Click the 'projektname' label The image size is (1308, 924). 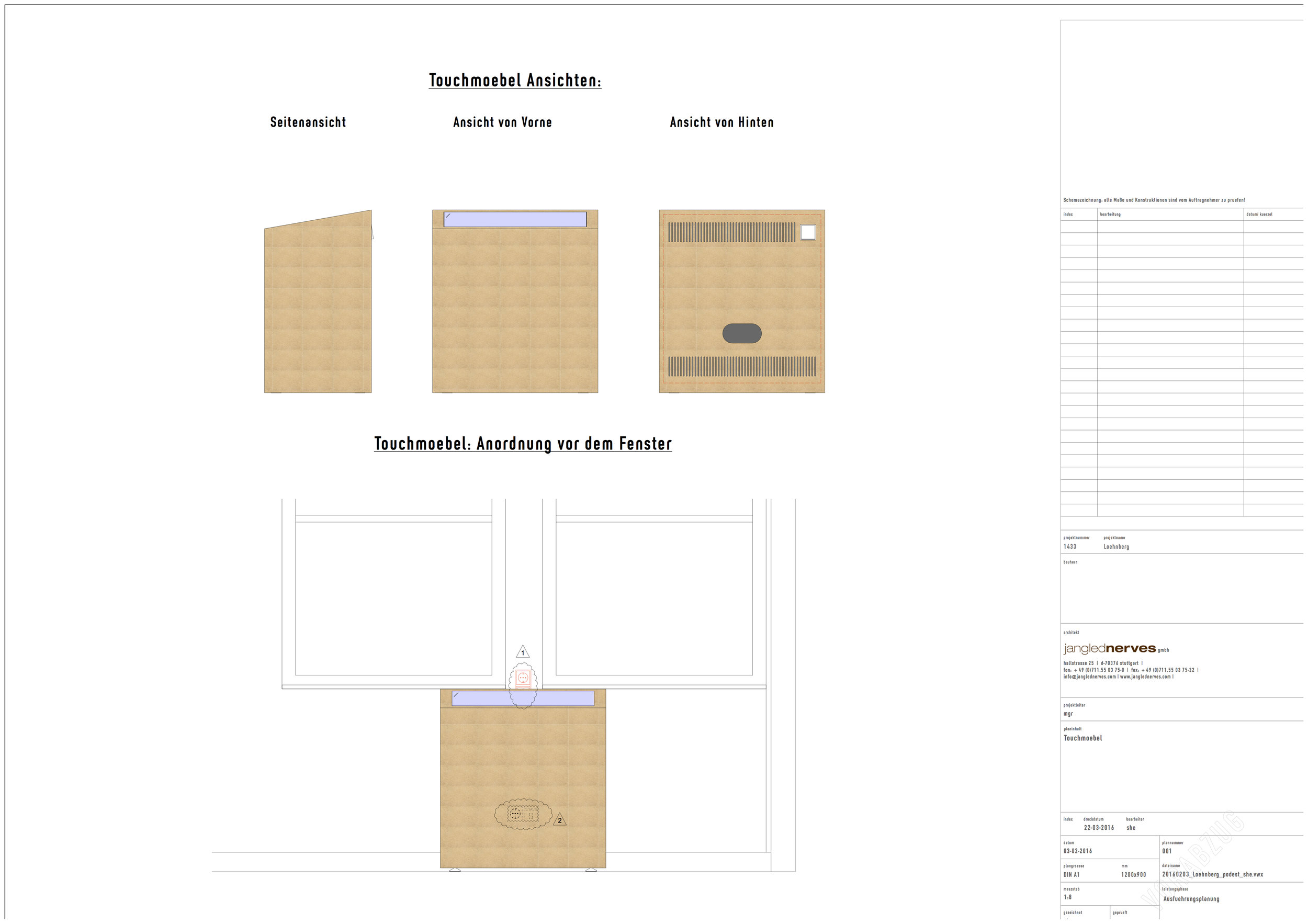pyautogui.click(x=1114, y=537)
